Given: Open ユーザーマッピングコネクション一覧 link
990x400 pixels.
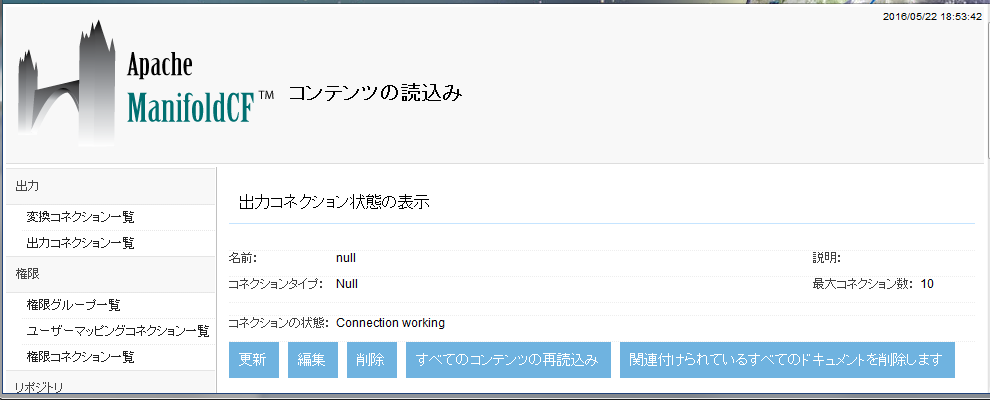Looking at the screenshot, I should [117, 331].
